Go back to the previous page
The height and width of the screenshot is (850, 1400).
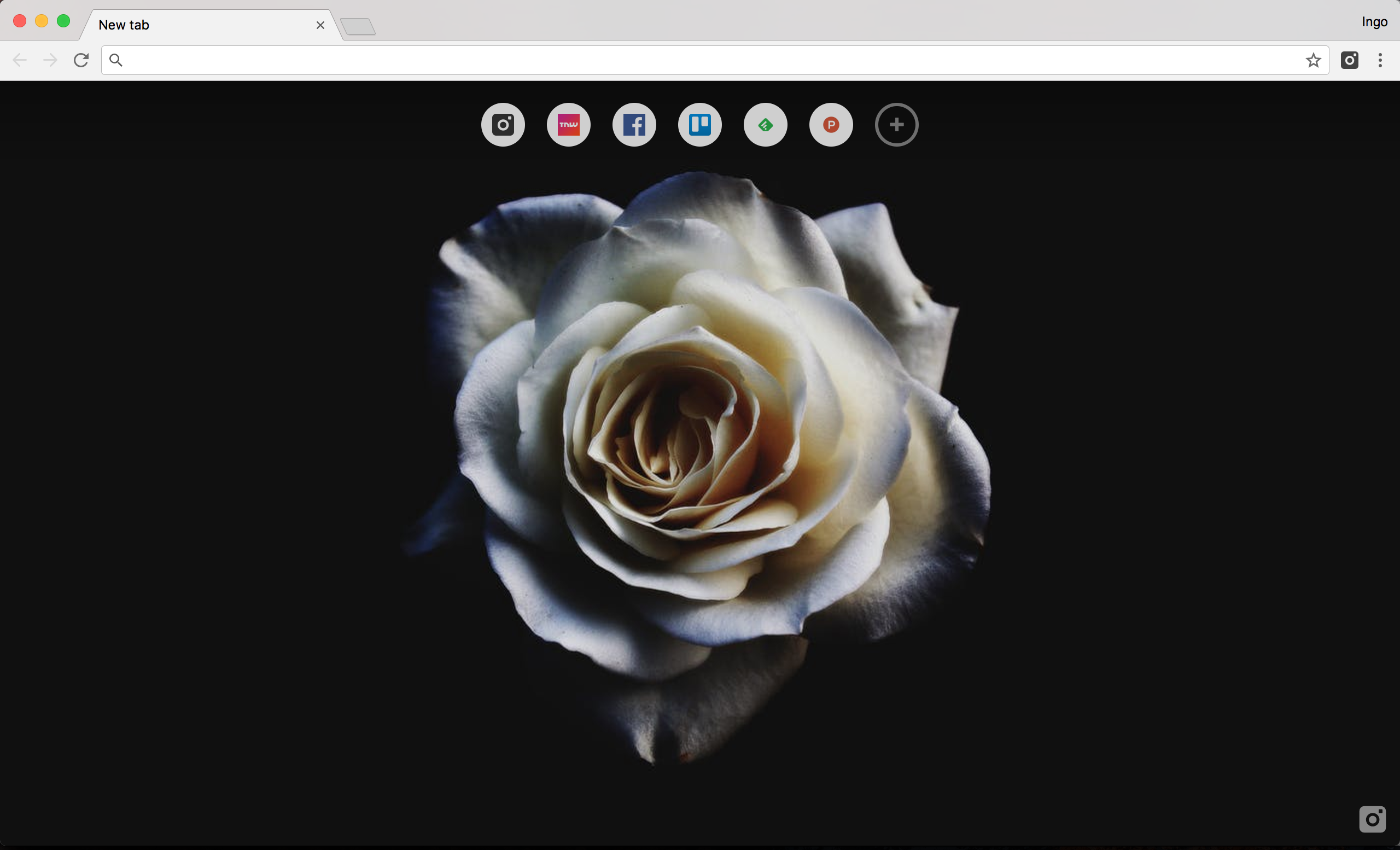[20, 60]
